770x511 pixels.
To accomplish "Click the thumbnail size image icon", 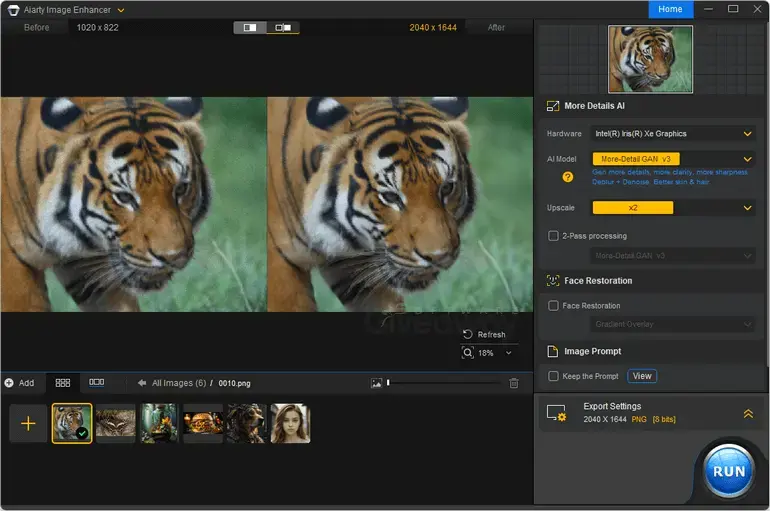I will 376,383.
